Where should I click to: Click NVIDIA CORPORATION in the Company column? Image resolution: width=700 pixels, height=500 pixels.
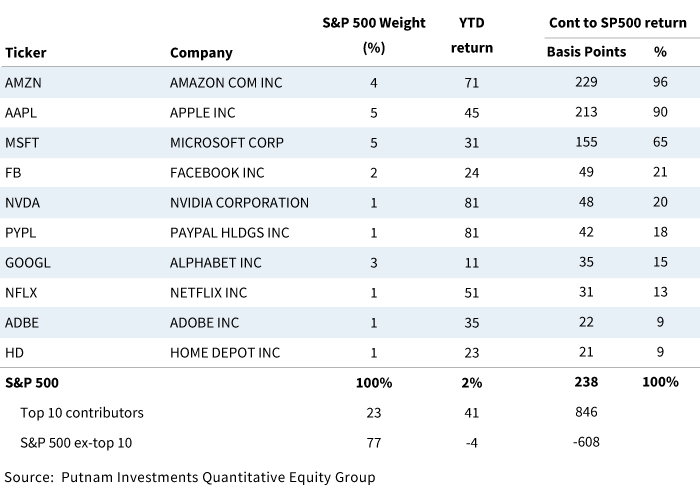coord(240,202)
